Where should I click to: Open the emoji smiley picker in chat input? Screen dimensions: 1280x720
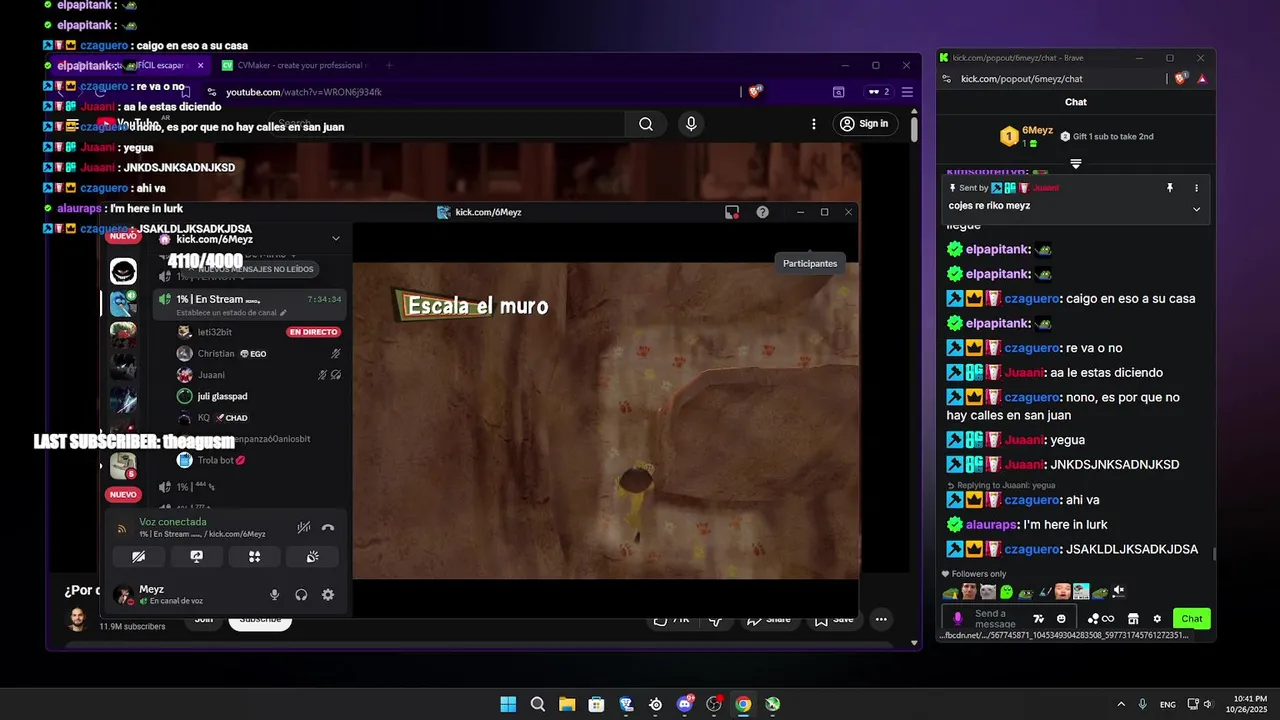[x=1061, y=618]
